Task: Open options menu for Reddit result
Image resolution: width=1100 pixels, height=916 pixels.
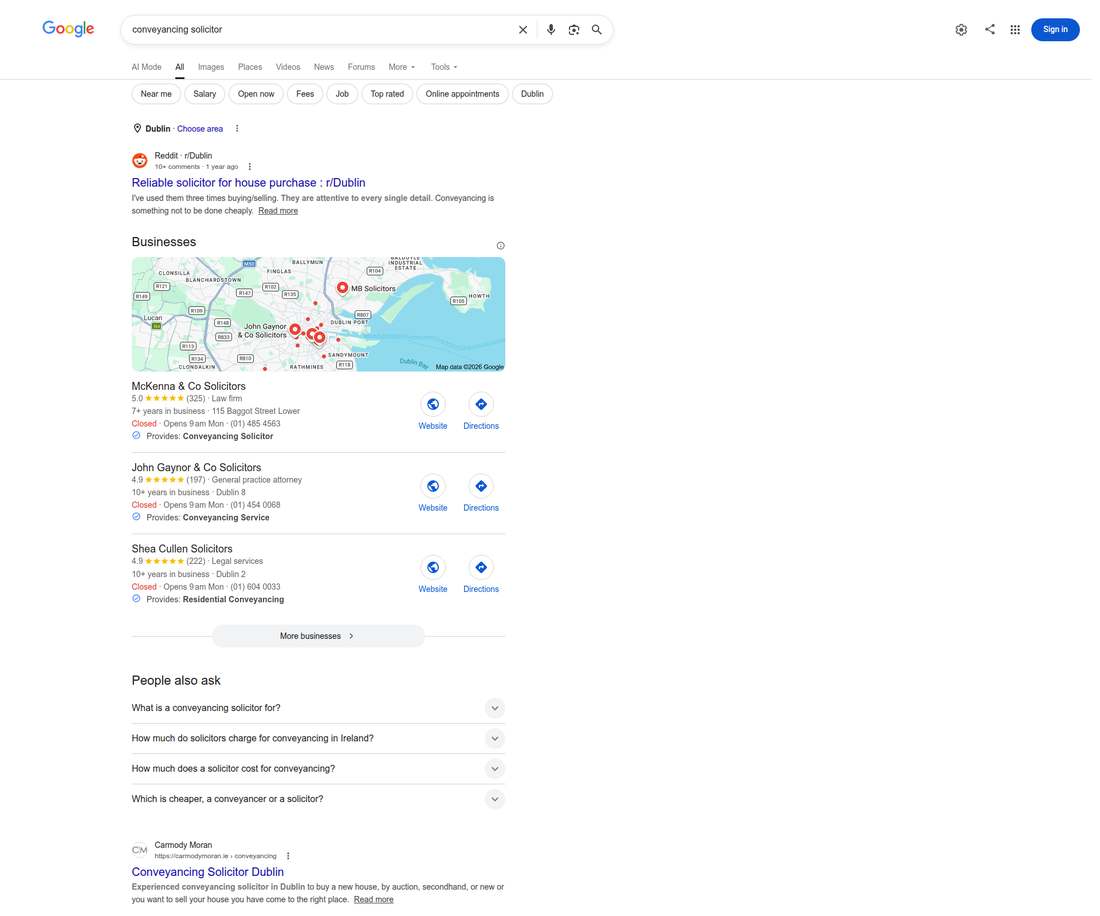Action: coord(250,167)
